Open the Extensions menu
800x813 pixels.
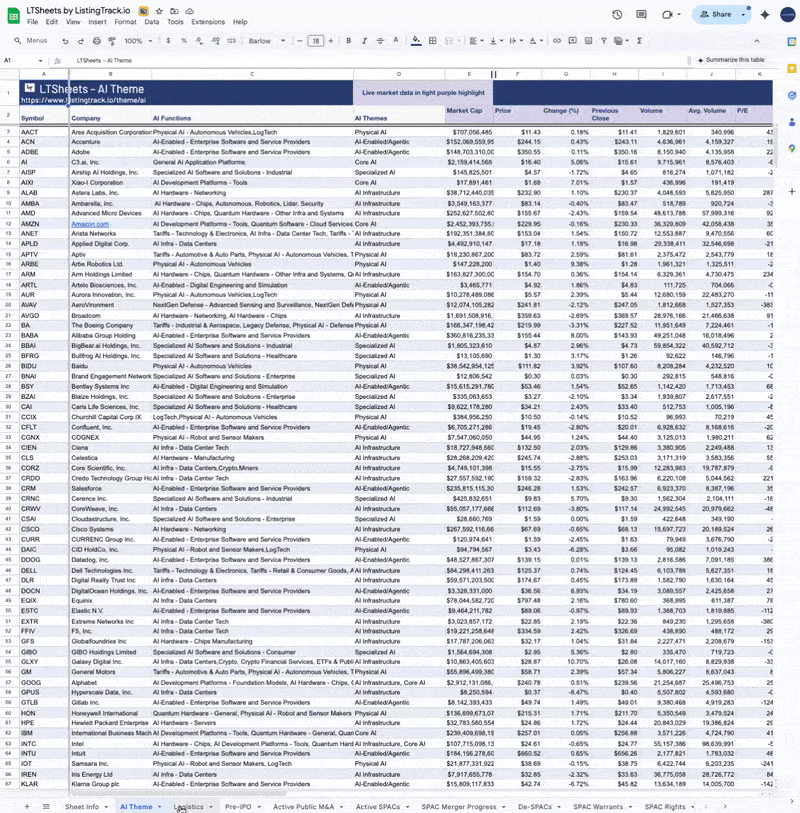(208, 22)
